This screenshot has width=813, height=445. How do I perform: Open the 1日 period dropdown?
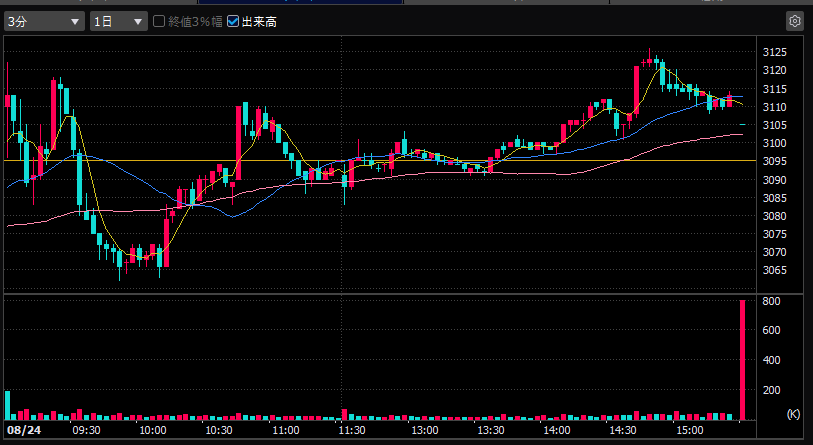pos(118,22)
